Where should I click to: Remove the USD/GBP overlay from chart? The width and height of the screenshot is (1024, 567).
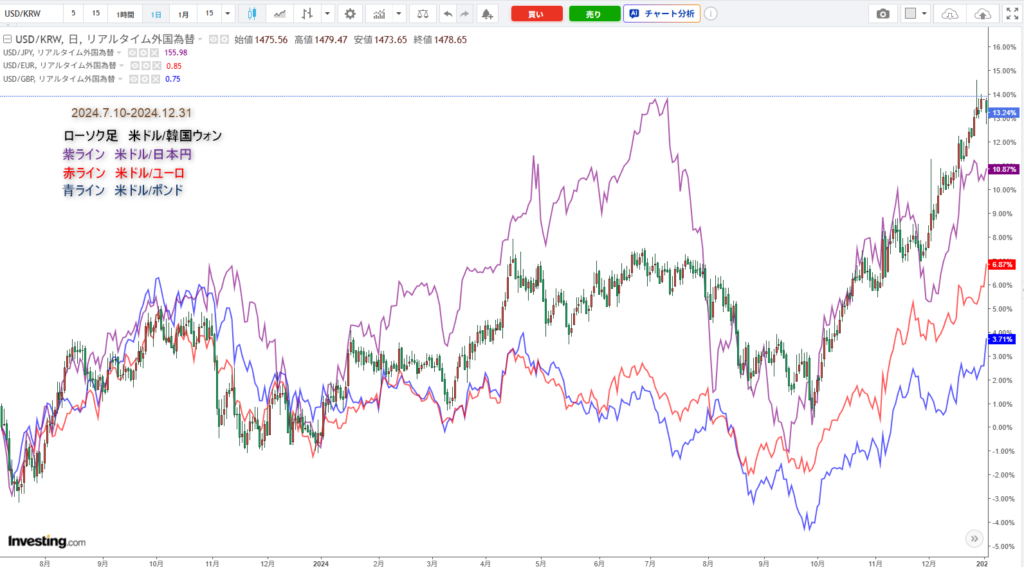pos(157,79)
